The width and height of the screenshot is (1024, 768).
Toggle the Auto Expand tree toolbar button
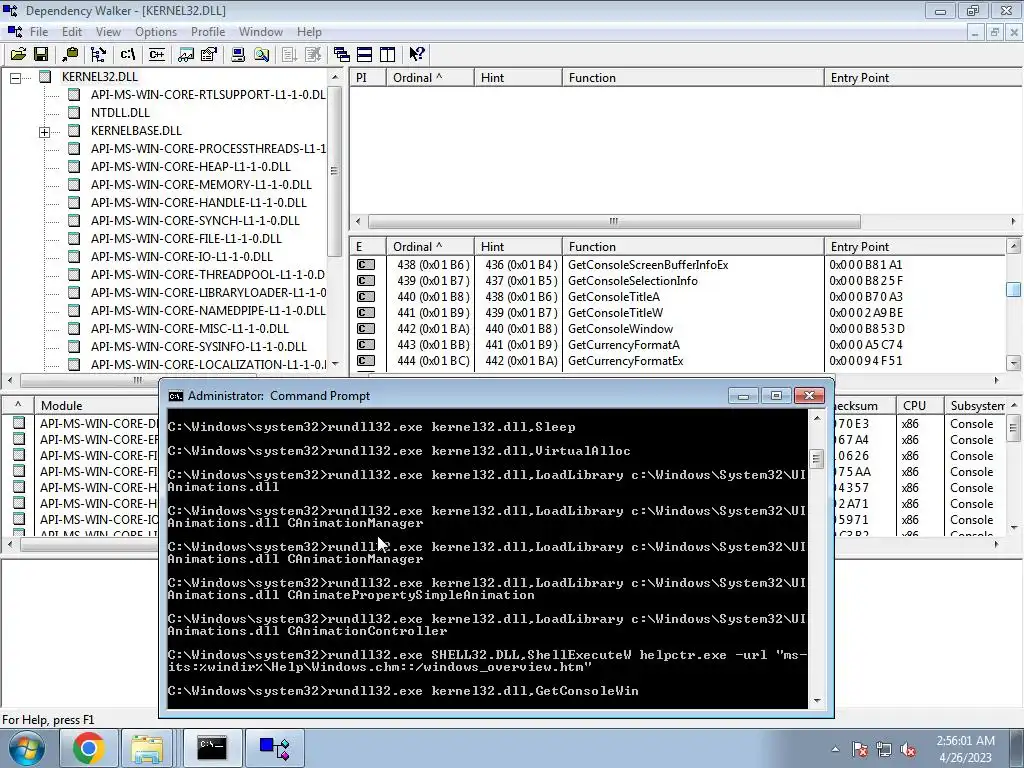[99, 54]
